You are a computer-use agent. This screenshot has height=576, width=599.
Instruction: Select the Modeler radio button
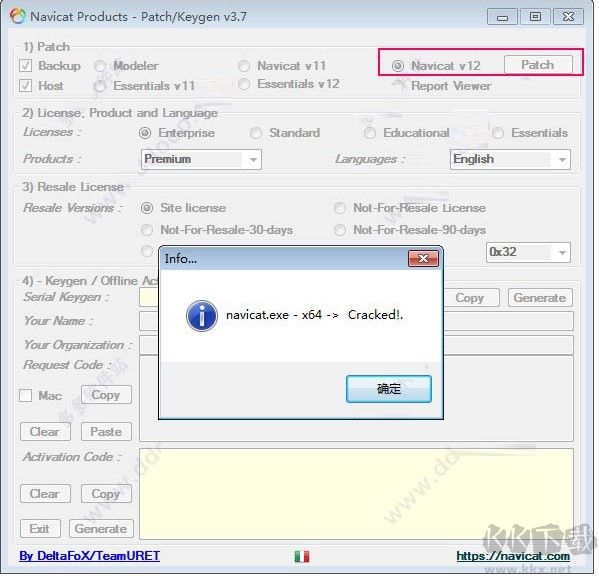[100, 66]
